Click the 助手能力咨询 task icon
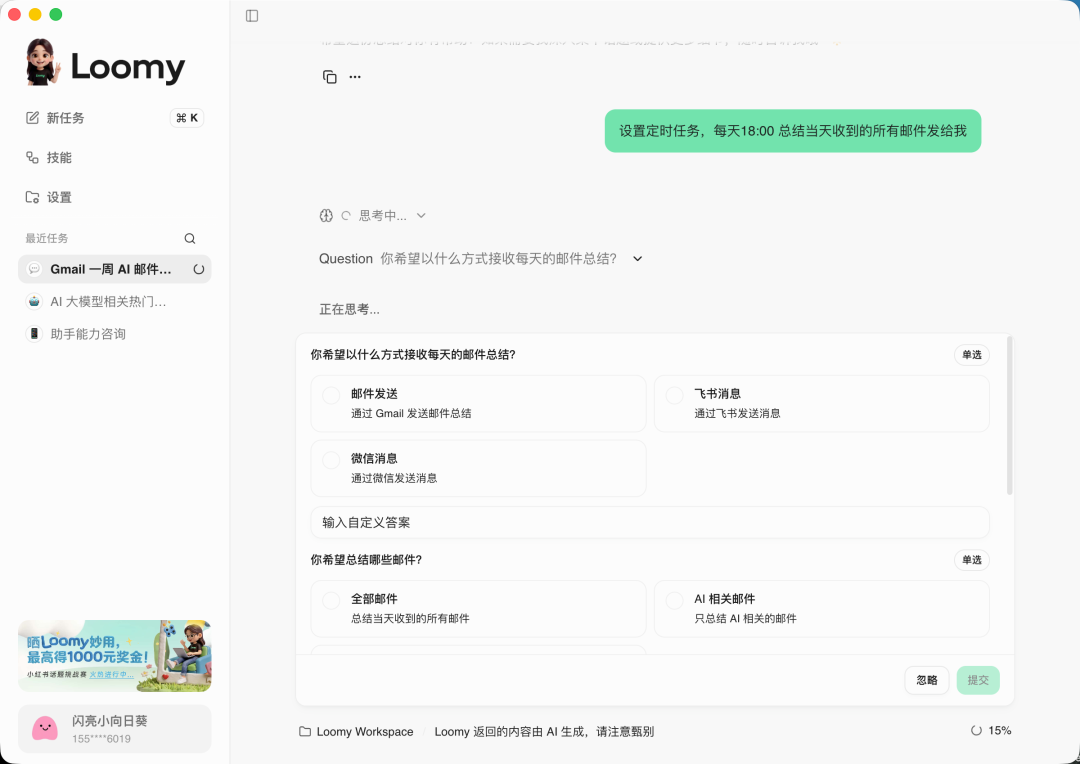 point(34,334)
